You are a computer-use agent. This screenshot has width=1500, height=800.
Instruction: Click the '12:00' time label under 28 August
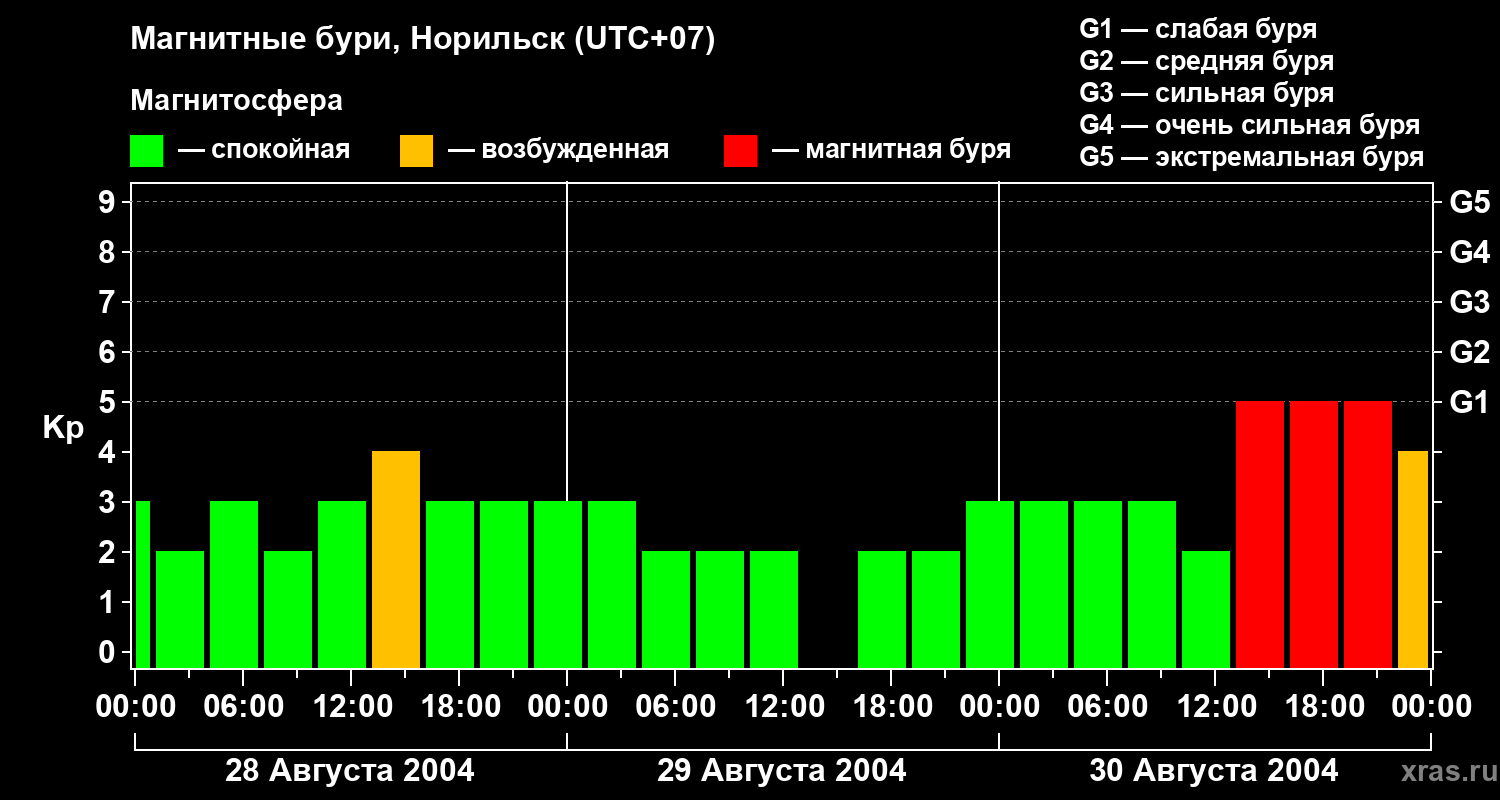(354, 706)
